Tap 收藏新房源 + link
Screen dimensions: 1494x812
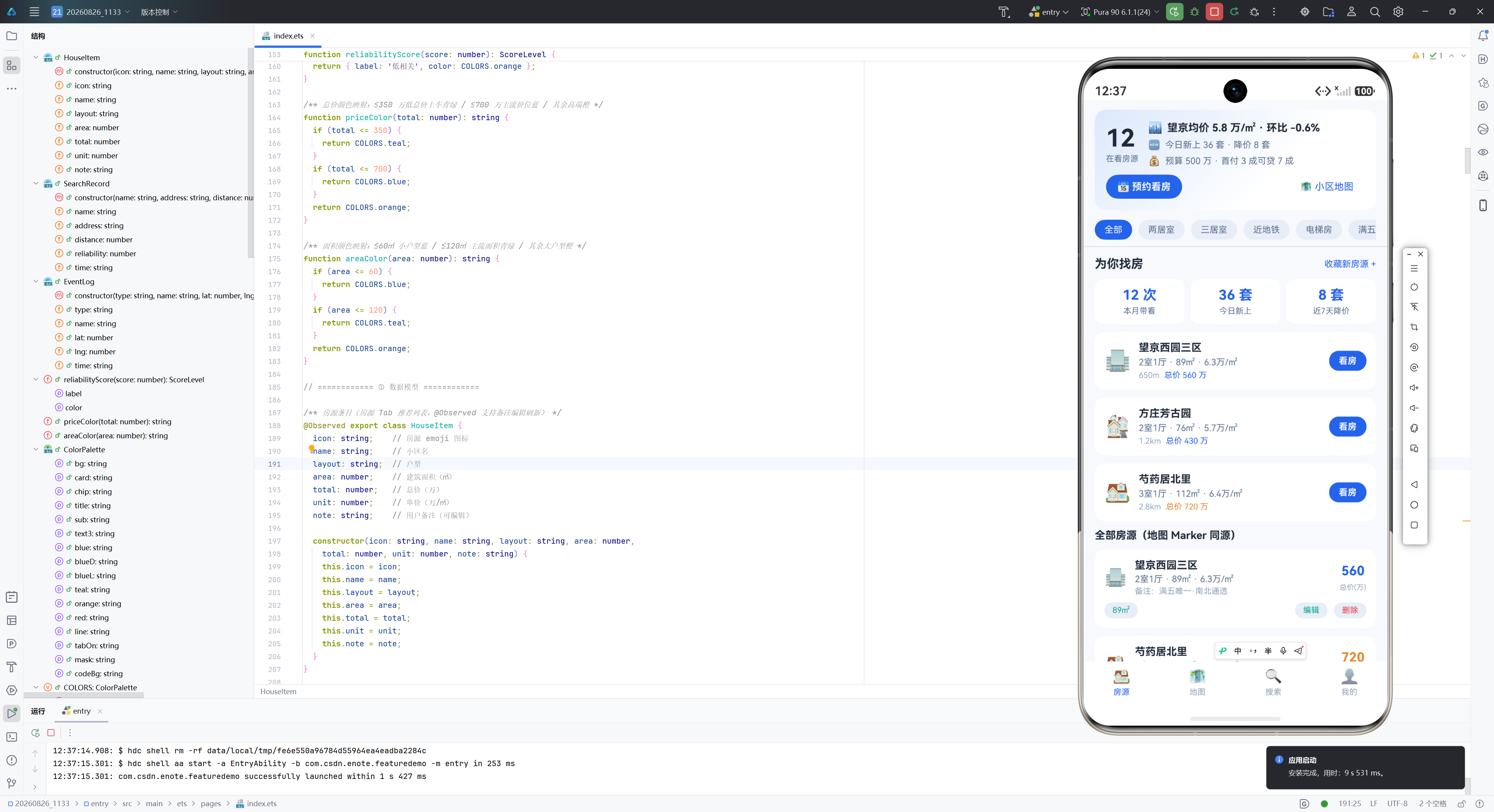[x=1350, y=264]
